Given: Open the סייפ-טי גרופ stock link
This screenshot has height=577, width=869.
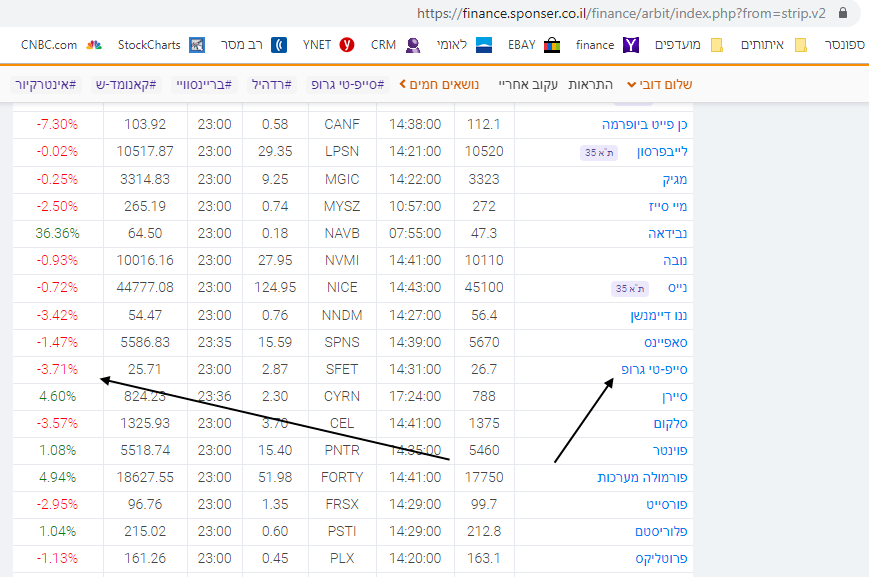Looking at the screenshot, I should click(x=655, y=369).
